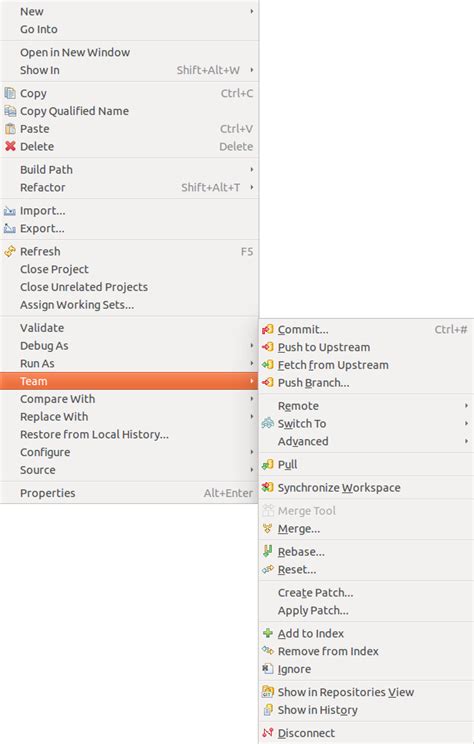
Task: Click the Show in Repositories View icon
Action: [x=268, y=692]
